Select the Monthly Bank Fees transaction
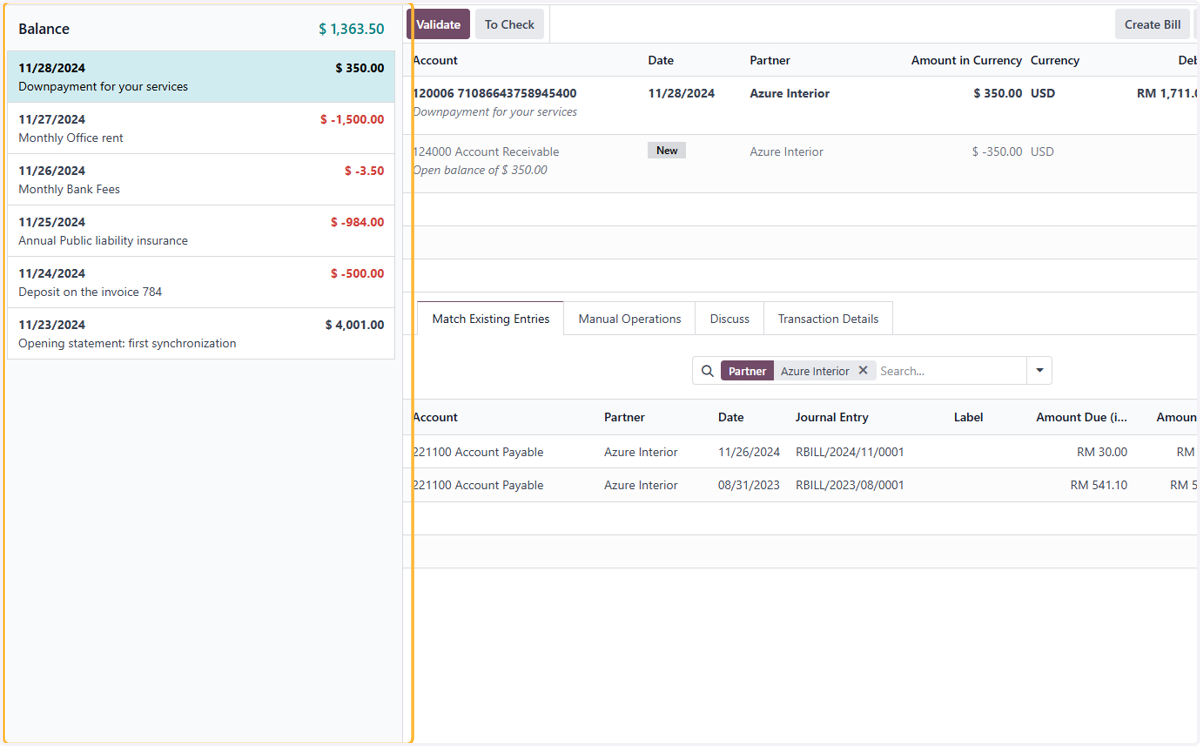Screen dimensions: 1200x746 pos(201,180)
